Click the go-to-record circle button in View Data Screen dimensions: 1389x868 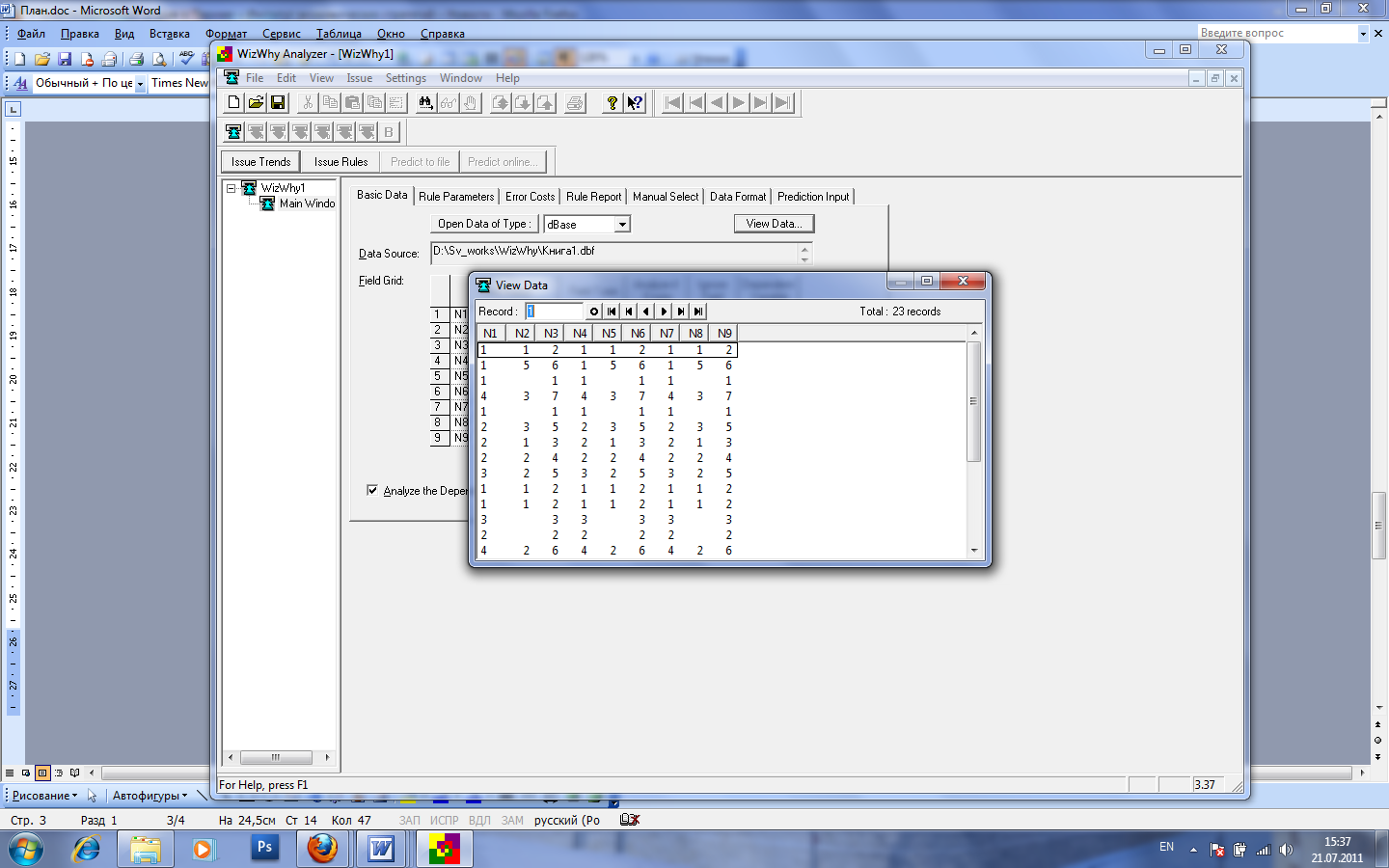(594, 312)
